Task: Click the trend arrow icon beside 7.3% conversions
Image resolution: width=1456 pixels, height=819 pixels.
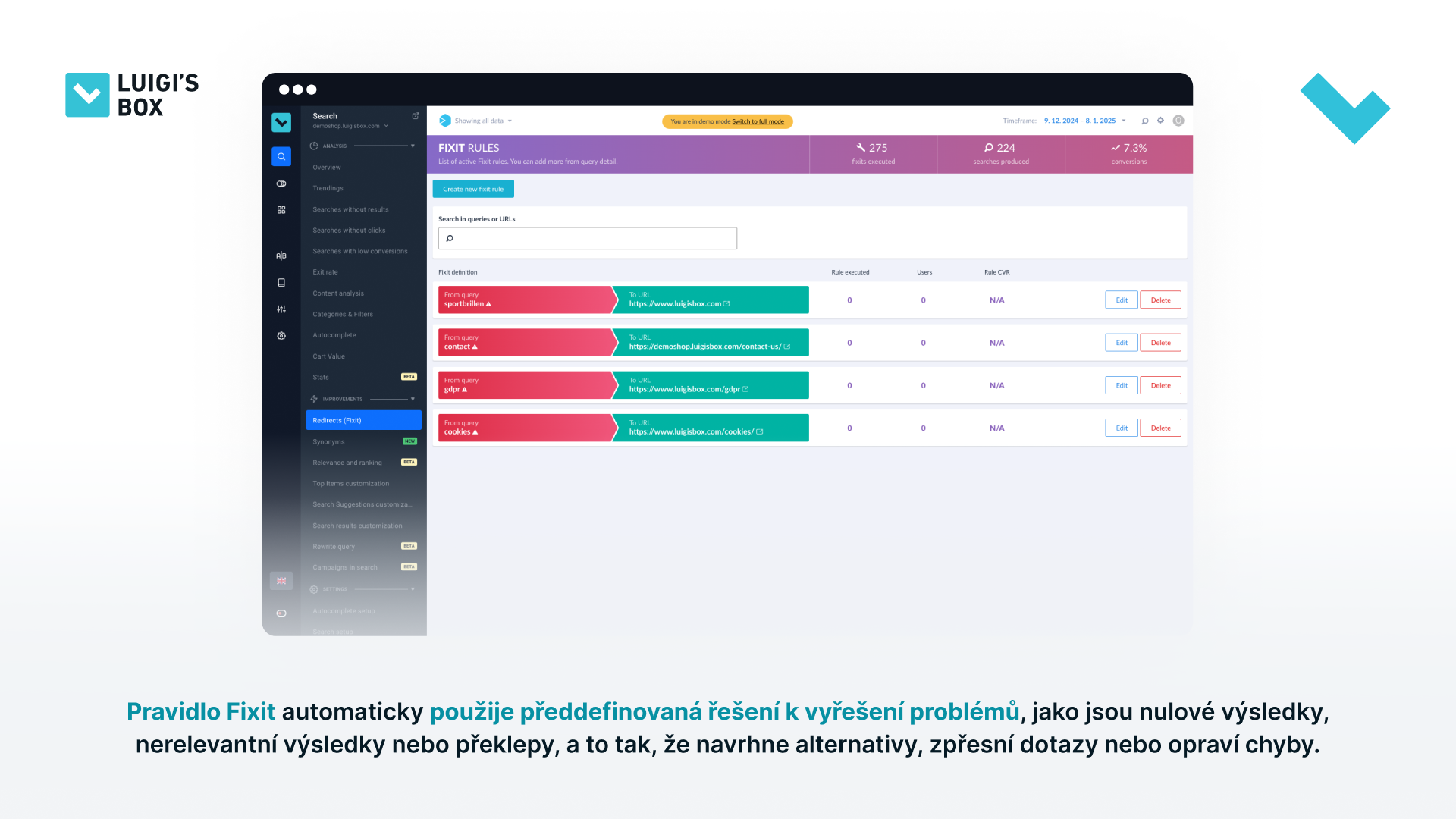Action: point(1116,148)
